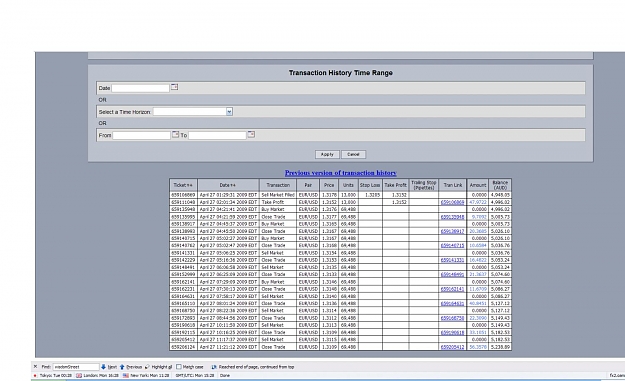Image resolution: width=625 pixels, height=381 pixels.
Task: Click the Done status text in the status bar
Action: pyautogui.click(x=224, y=375)
